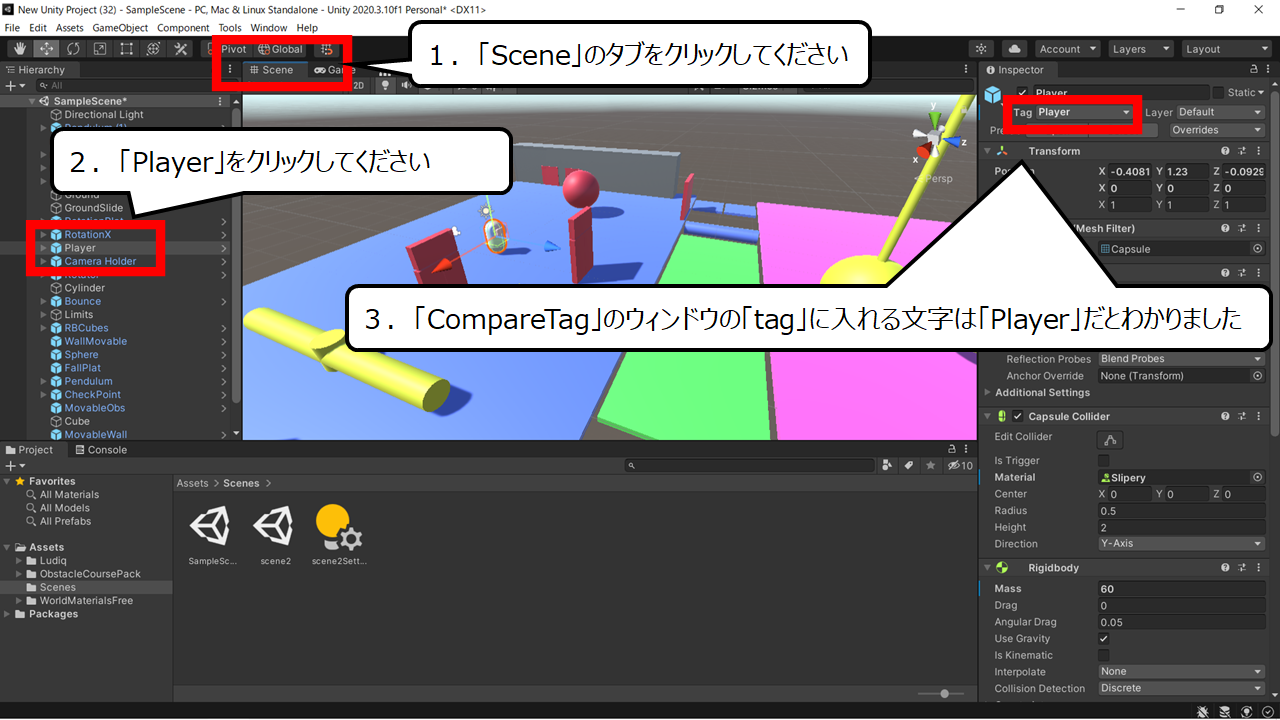Open Rigidbody component three-dot menu
Screen dimensions: 1280x720
pos(1257,568)
